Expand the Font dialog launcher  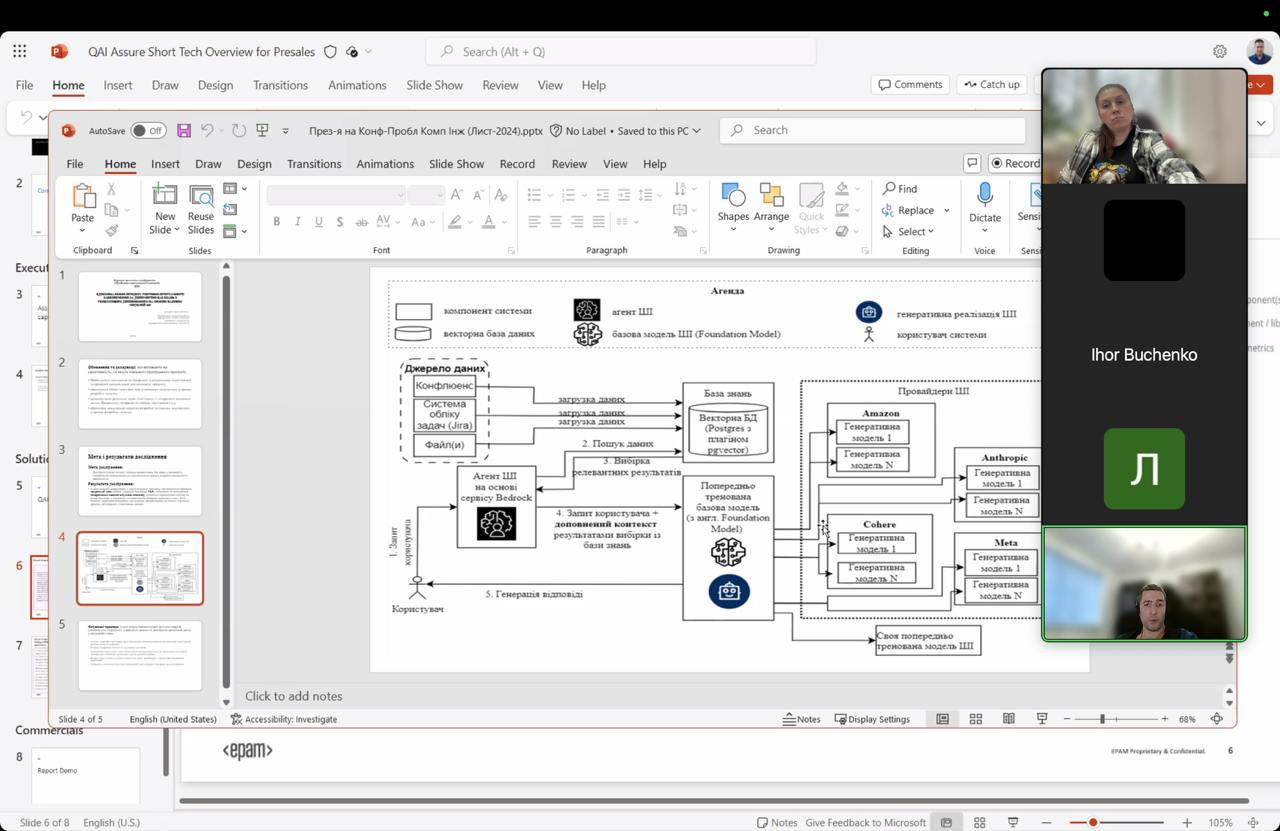click(511, 251)
